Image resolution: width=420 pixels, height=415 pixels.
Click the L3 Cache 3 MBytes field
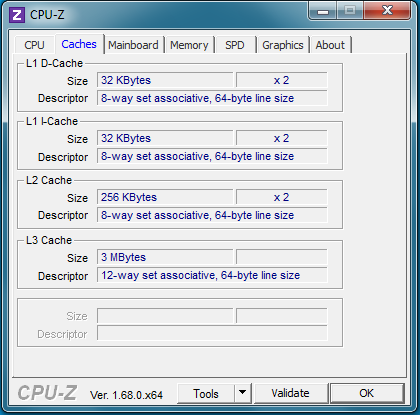click(x=165, y=257)
